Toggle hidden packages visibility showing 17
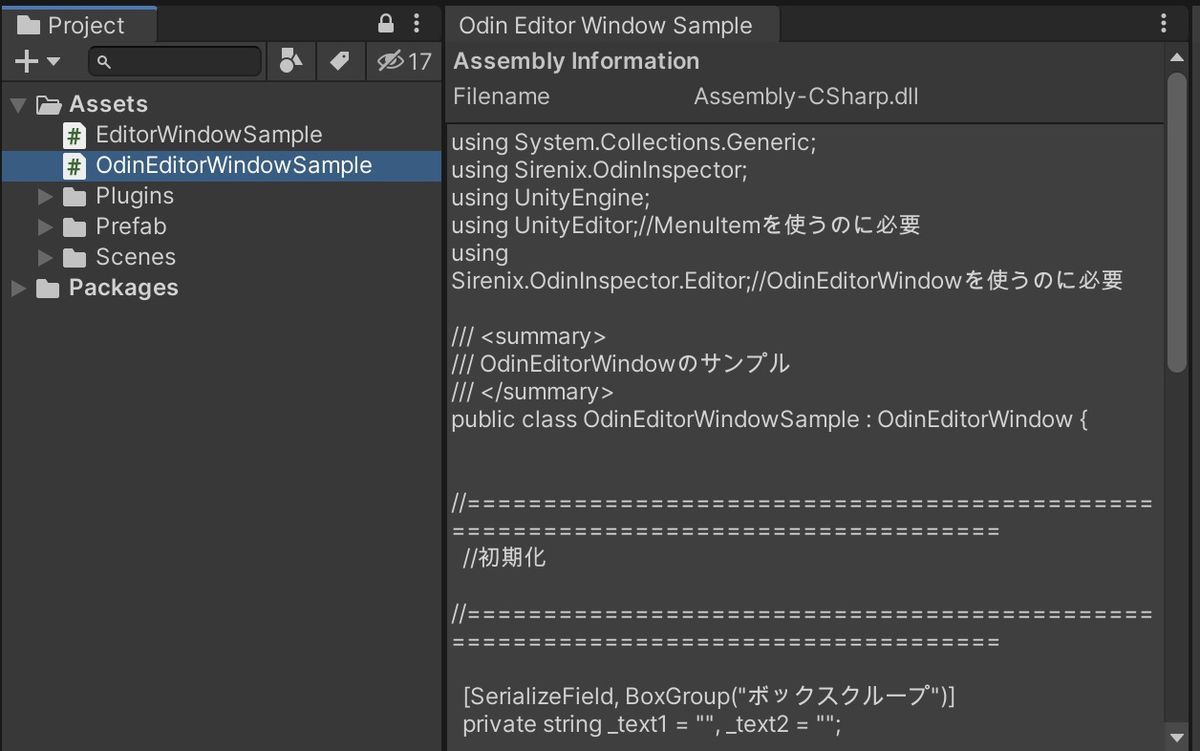Image resolution: width=1200 pixels, height=751 pixels. point(404,62)
